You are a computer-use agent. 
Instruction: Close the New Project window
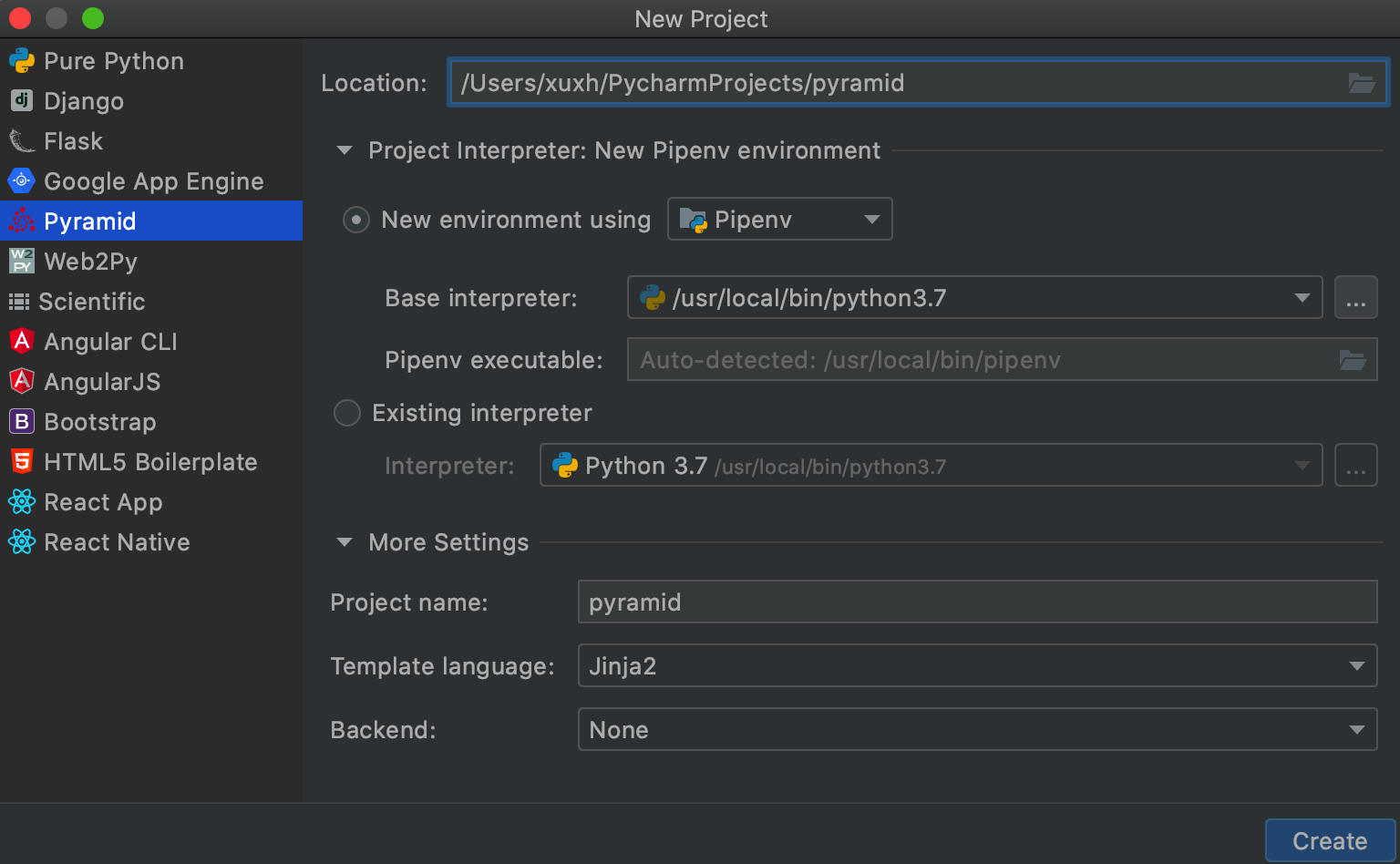(x=20, y=18)
